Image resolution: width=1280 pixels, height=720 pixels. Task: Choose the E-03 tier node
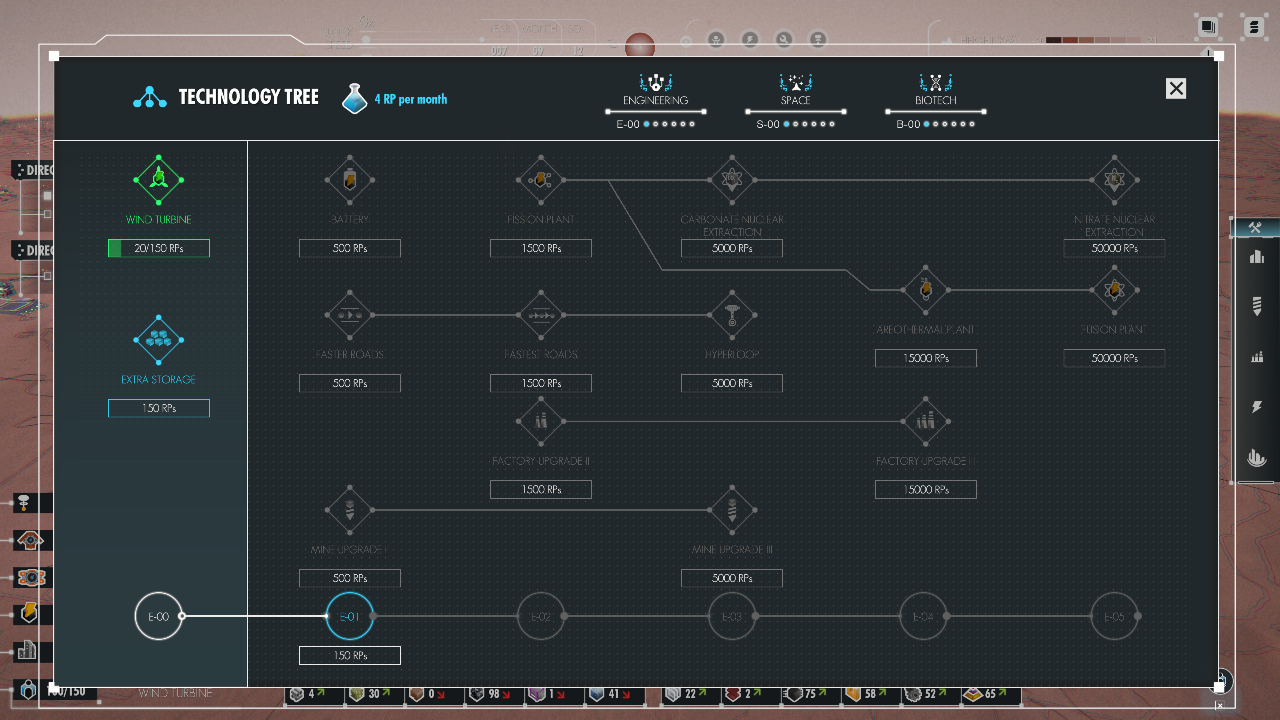pos(732,616)
